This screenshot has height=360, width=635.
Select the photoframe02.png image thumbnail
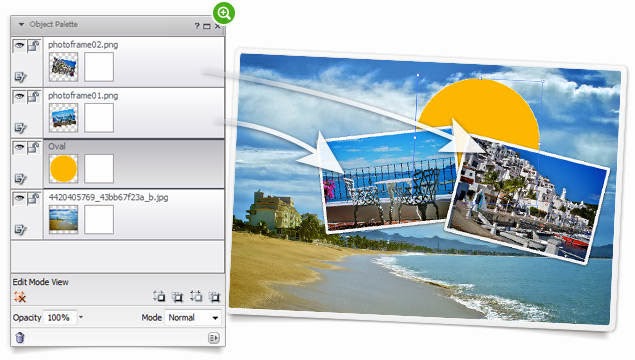(63, 66)
